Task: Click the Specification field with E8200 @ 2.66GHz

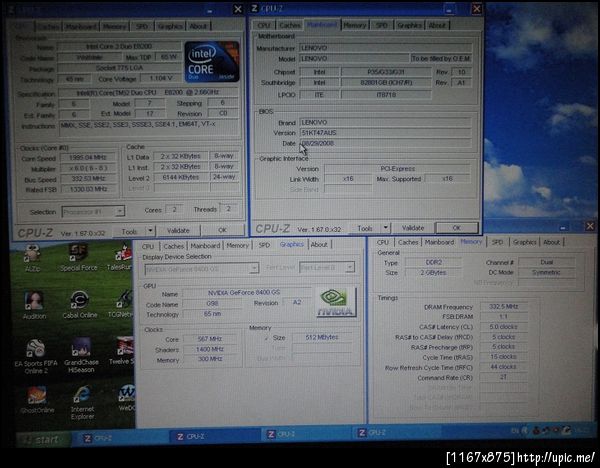Action: coord(148,93)
